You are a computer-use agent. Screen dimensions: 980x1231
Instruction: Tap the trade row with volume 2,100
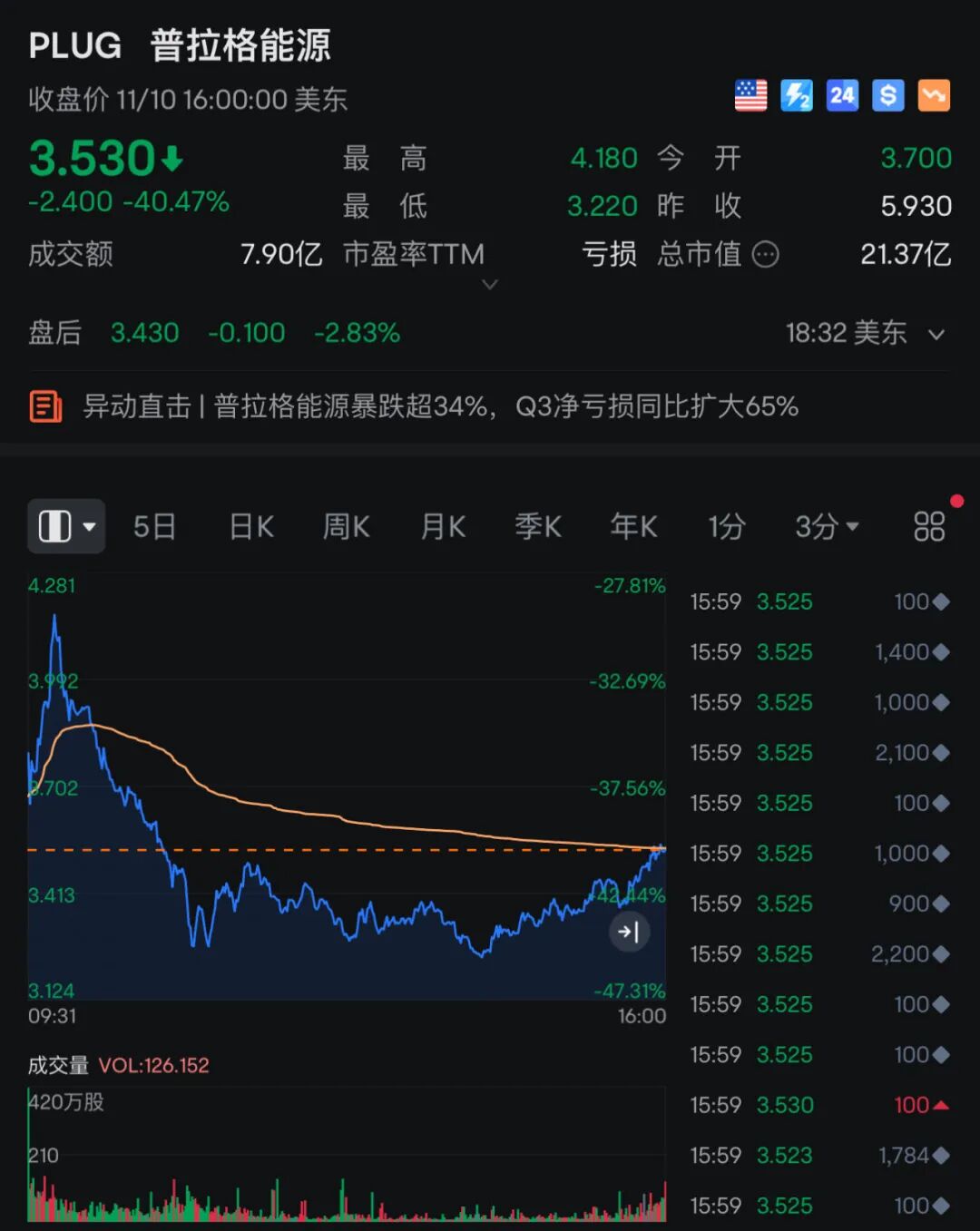pos(820,753)
